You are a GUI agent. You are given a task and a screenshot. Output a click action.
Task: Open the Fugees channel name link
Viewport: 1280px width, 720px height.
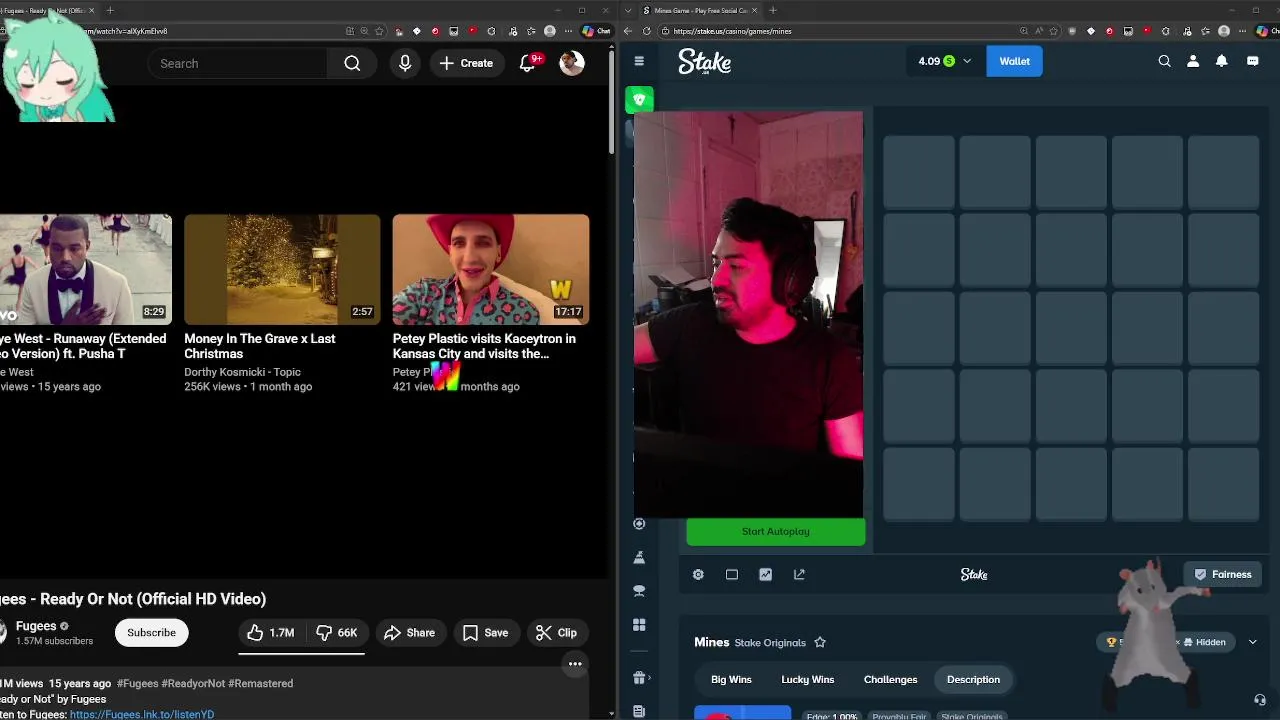point(36,626)
